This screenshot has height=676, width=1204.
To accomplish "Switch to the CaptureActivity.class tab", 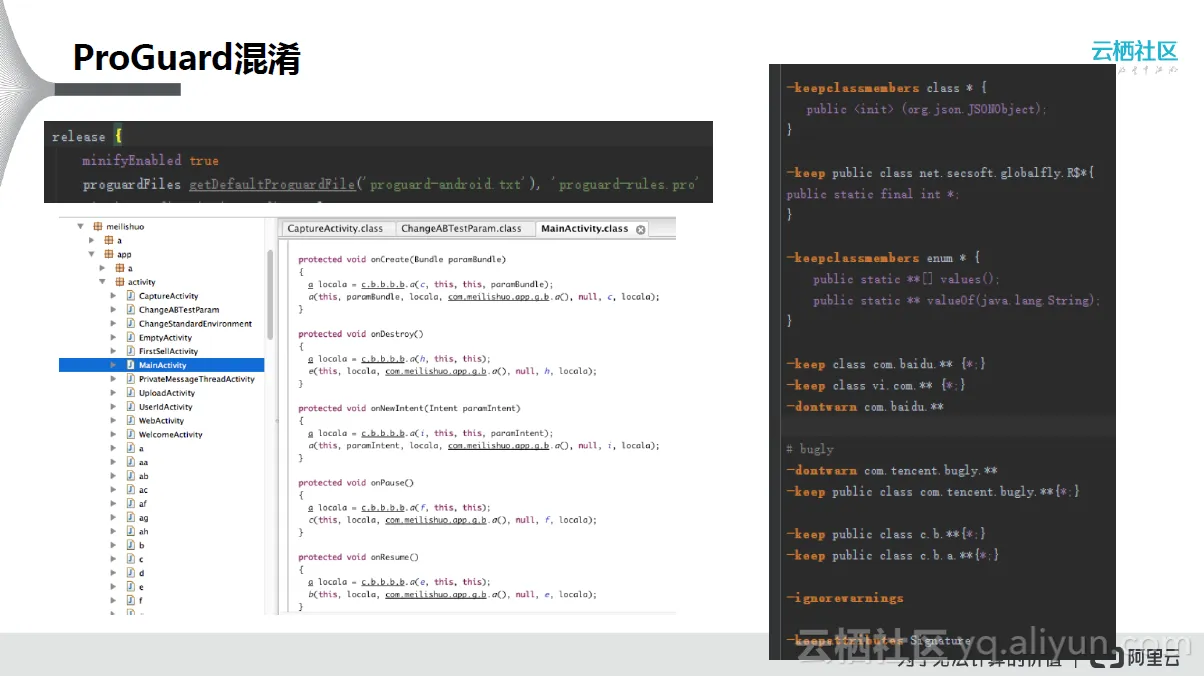I will pyautogui.click(x=335, y=229).
